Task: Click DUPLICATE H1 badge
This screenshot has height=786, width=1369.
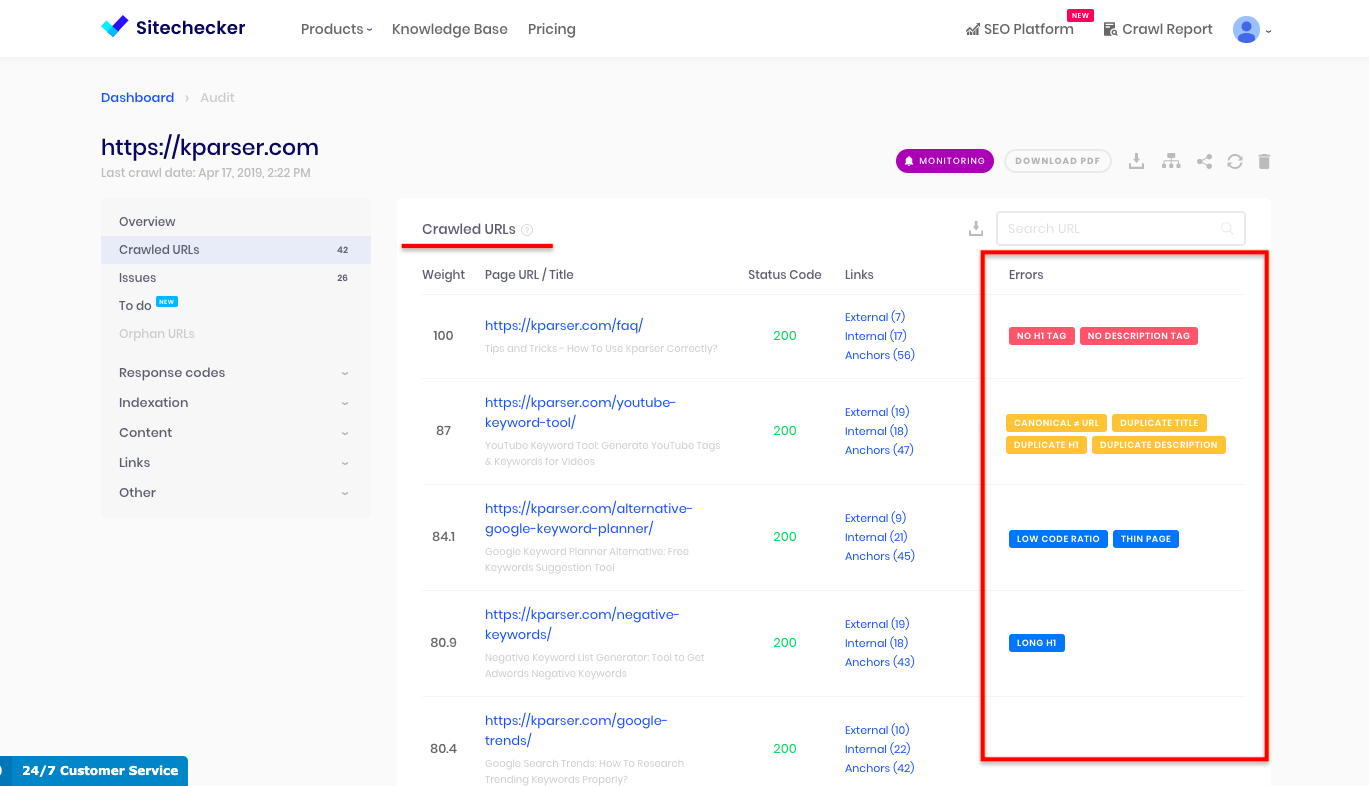Action: point(1046,445)
